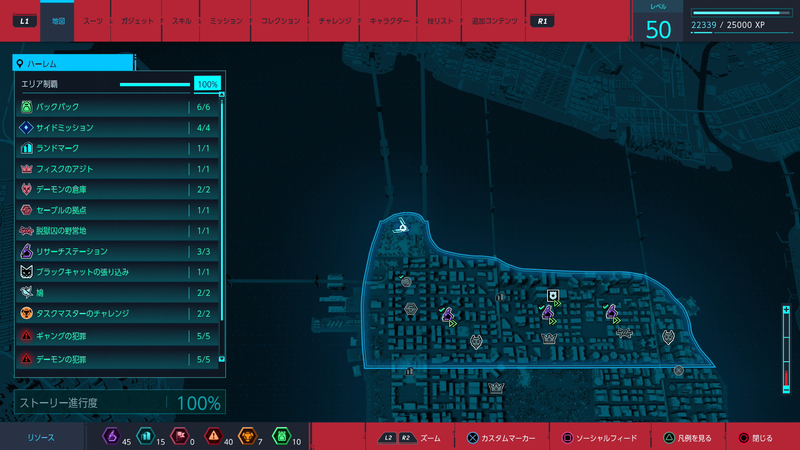Image resolution: width=800 pixels, height=450 pixels.
Task: Switch to the コレクション tab
Action: (280, 21)
